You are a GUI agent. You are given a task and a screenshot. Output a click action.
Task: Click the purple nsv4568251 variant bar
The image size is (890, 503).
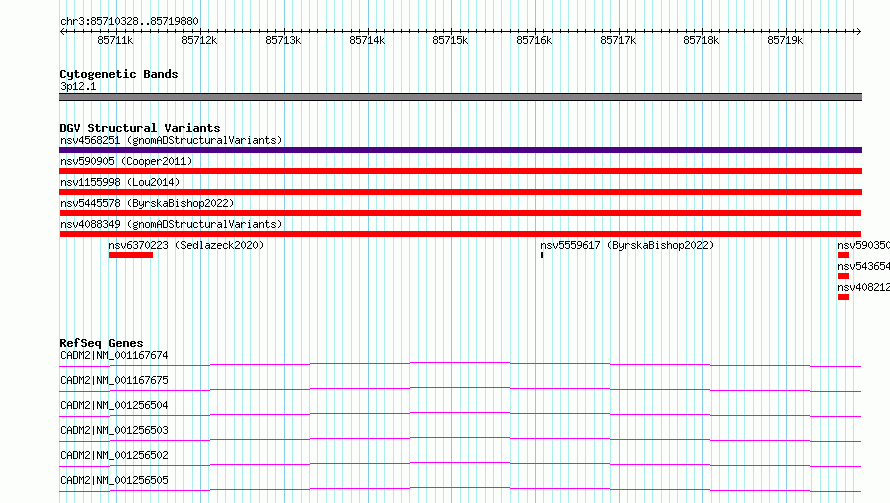[460, 150]
